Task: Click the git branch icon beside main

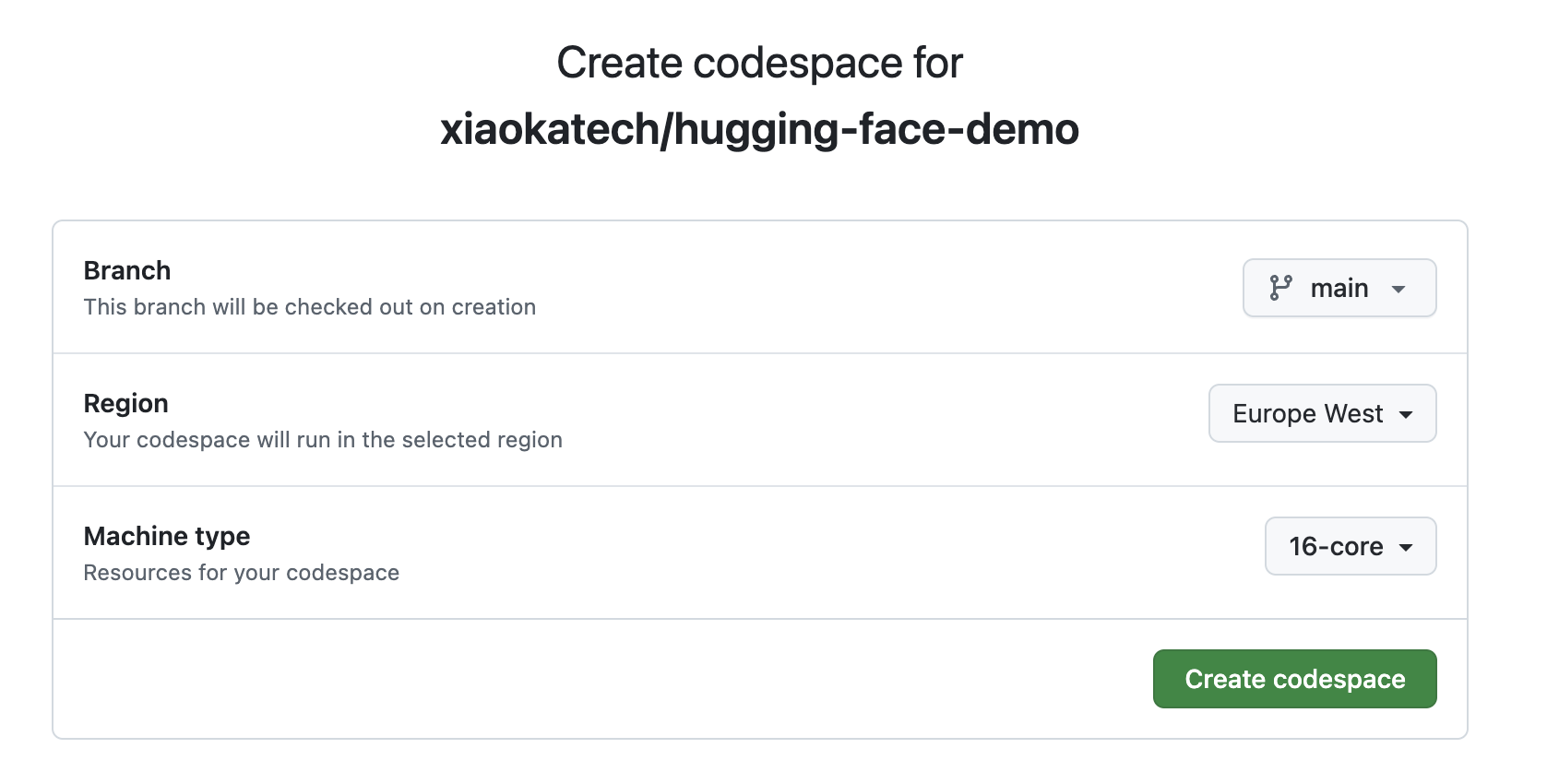Action: point(1280,288)
